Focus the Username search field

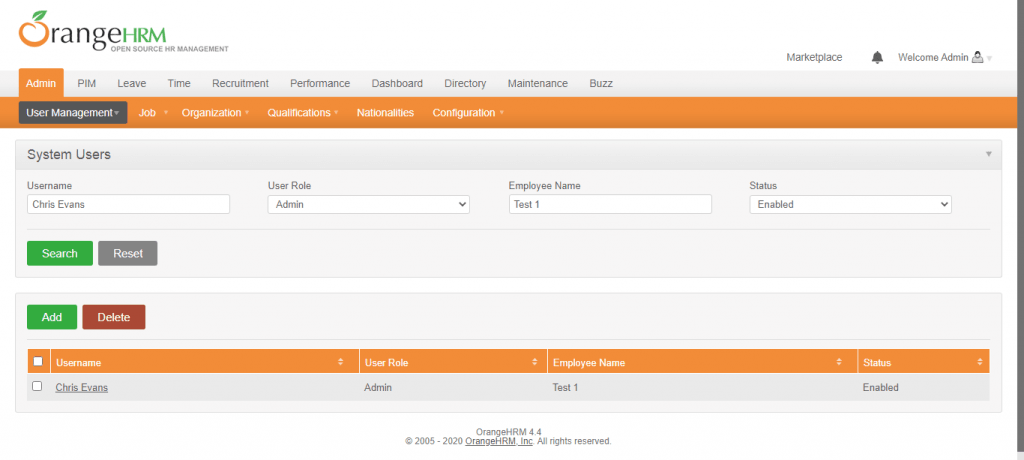pos(129,205)
